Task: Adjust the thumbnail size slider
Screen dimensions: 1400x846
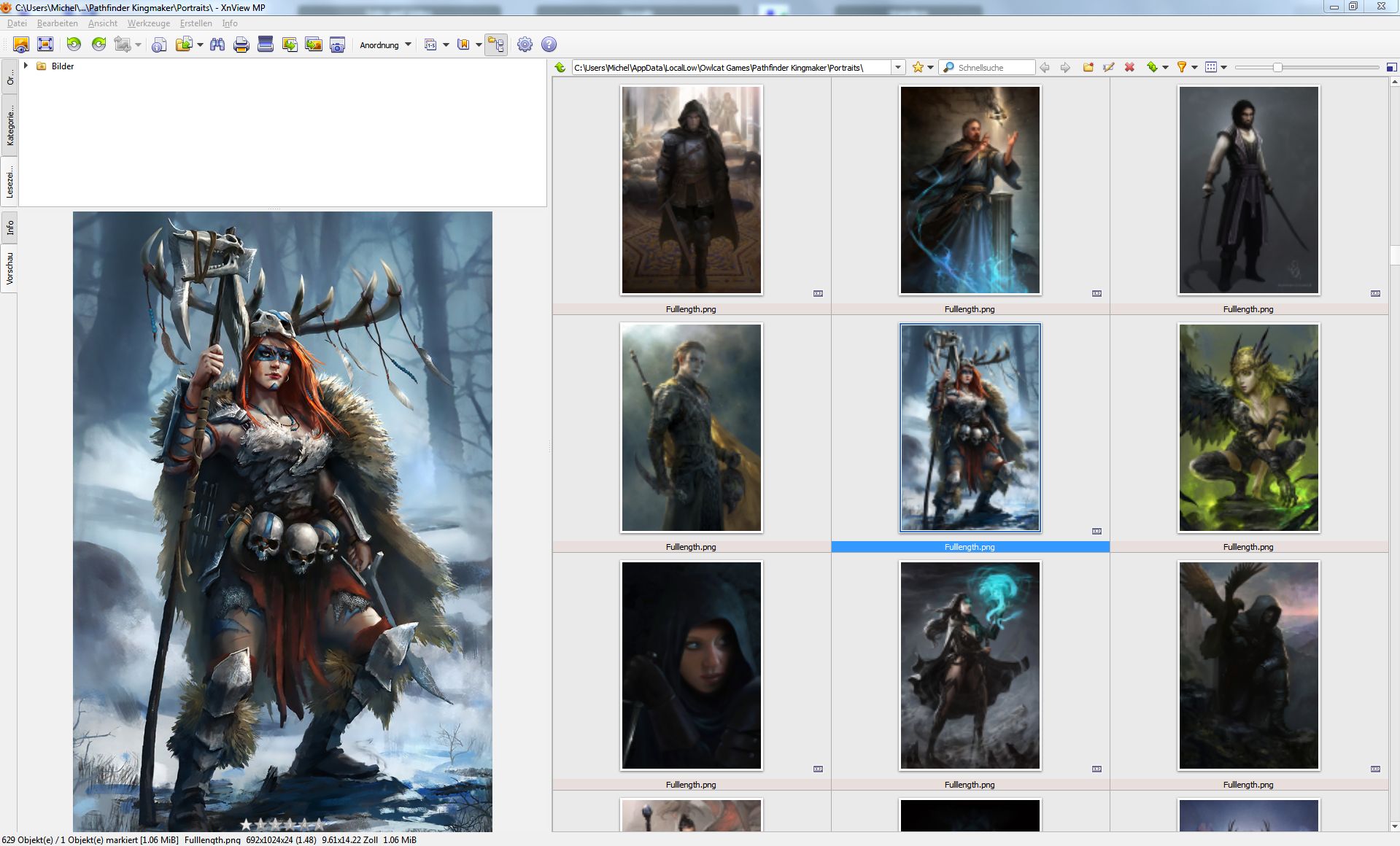Action: 1277,67
